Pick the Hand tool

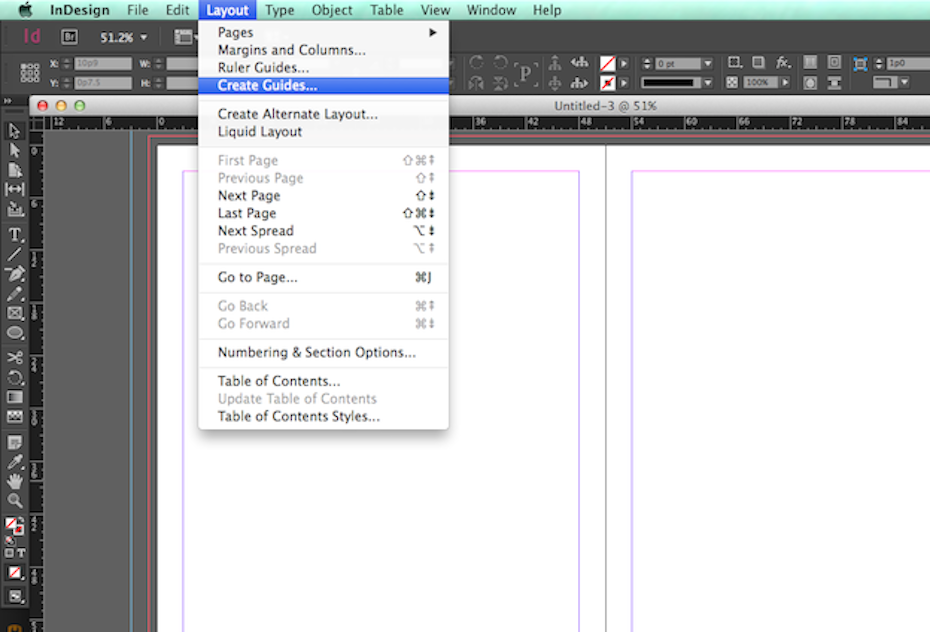pyautogui.click(x=15, y=481)
